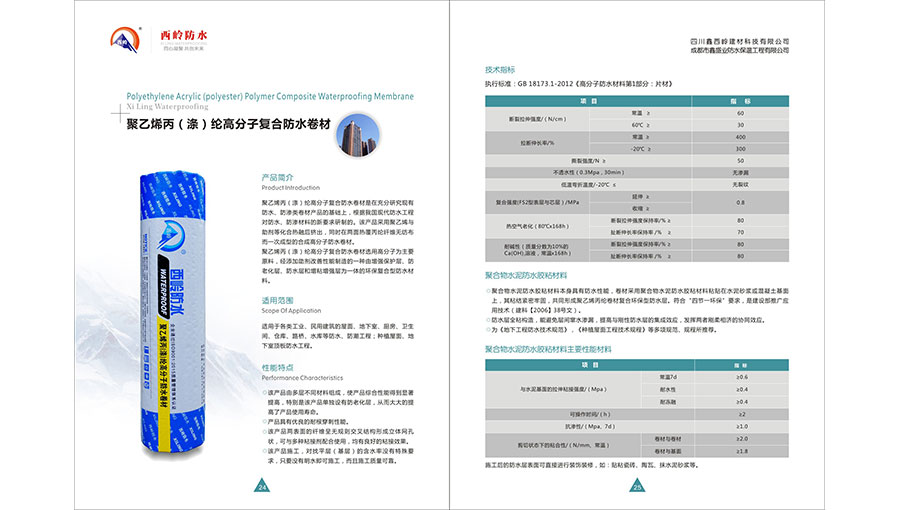Click the value ≥2.0 in the second table
Screen dimensions: 900x510
(x=742, y=439)
